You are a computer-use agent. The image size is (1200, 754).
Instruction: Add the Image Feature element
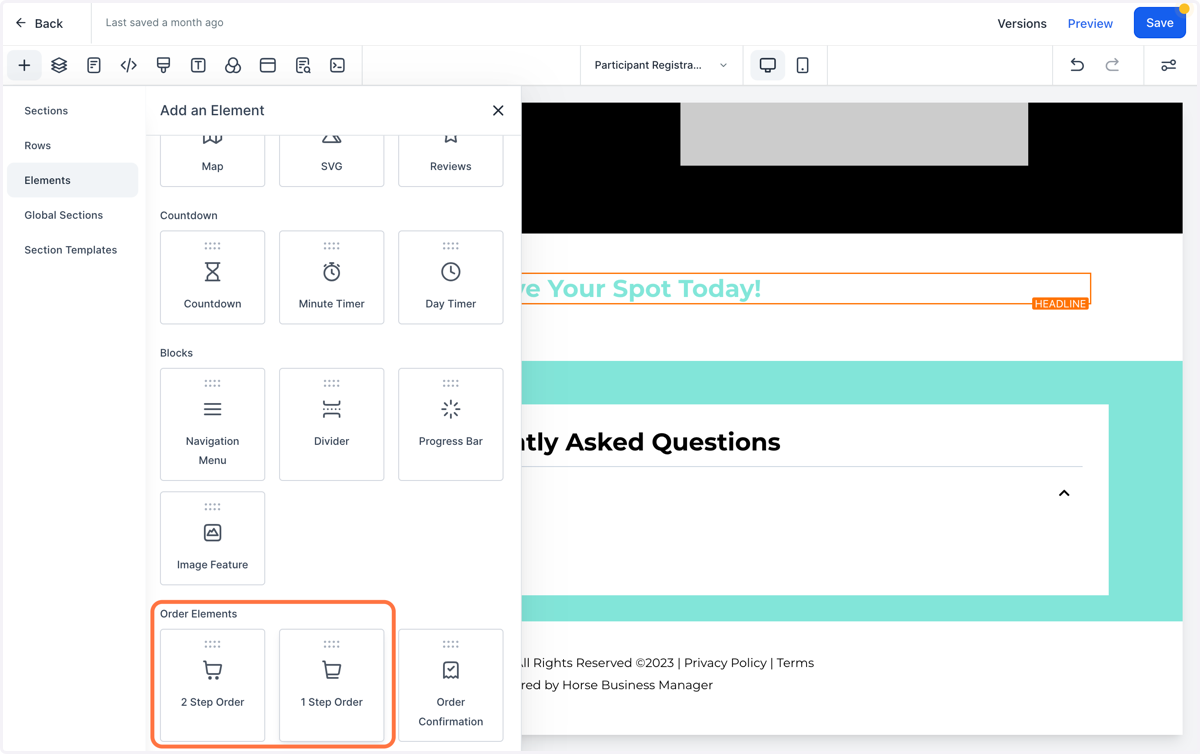[213, 538]
